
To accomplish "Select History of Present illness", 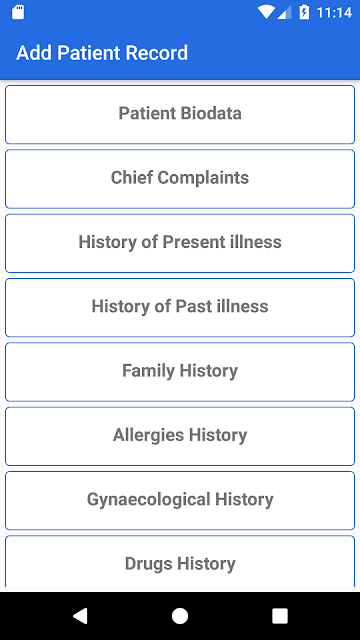I will (x=180, y=243).
